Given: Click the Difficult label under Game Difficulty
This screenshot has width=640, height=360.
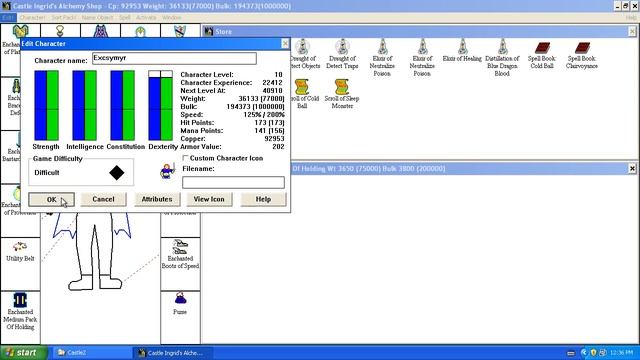Looking at the screenshot, I should 47,173.
